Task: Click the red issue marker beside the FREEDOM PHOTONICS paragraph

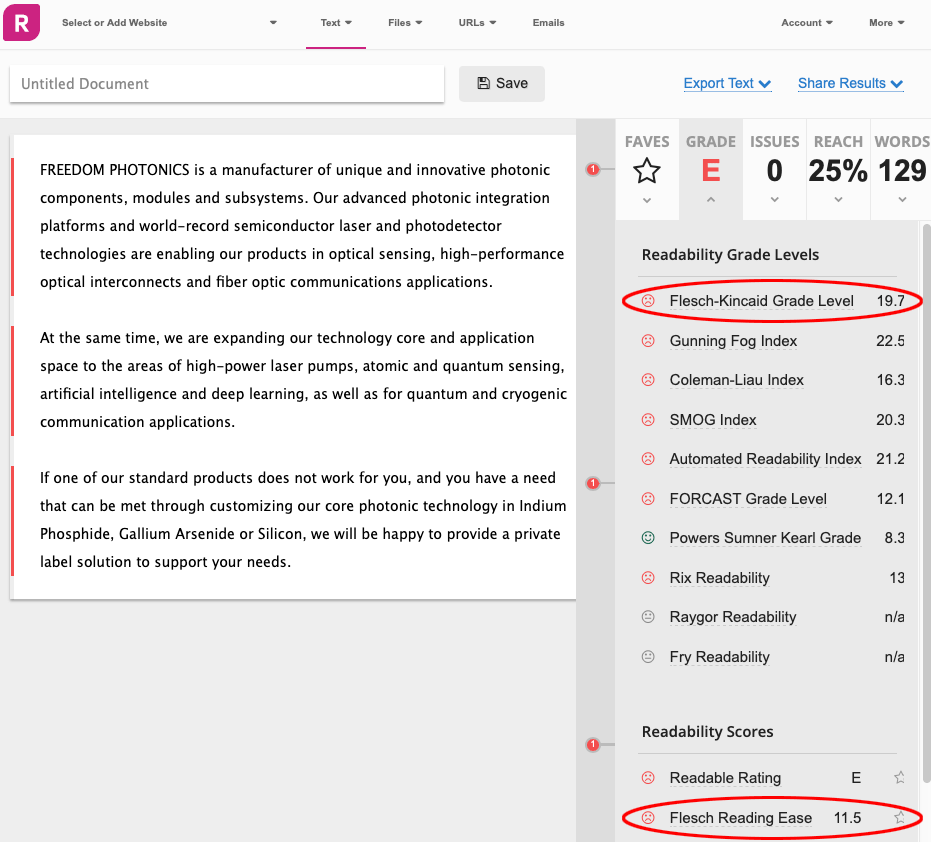Action: click(x=593, y=170)
